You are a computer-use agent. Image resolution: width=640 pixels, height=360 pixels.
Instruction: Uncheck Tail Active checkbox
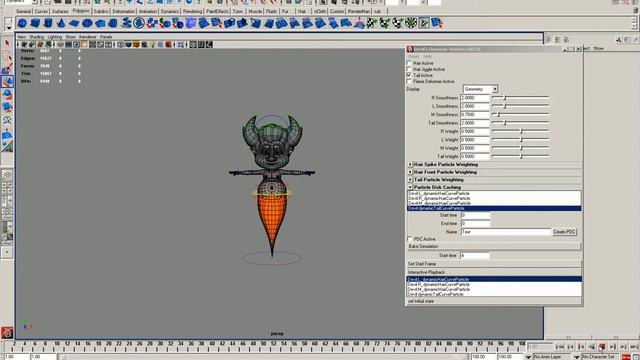point(409,76)
